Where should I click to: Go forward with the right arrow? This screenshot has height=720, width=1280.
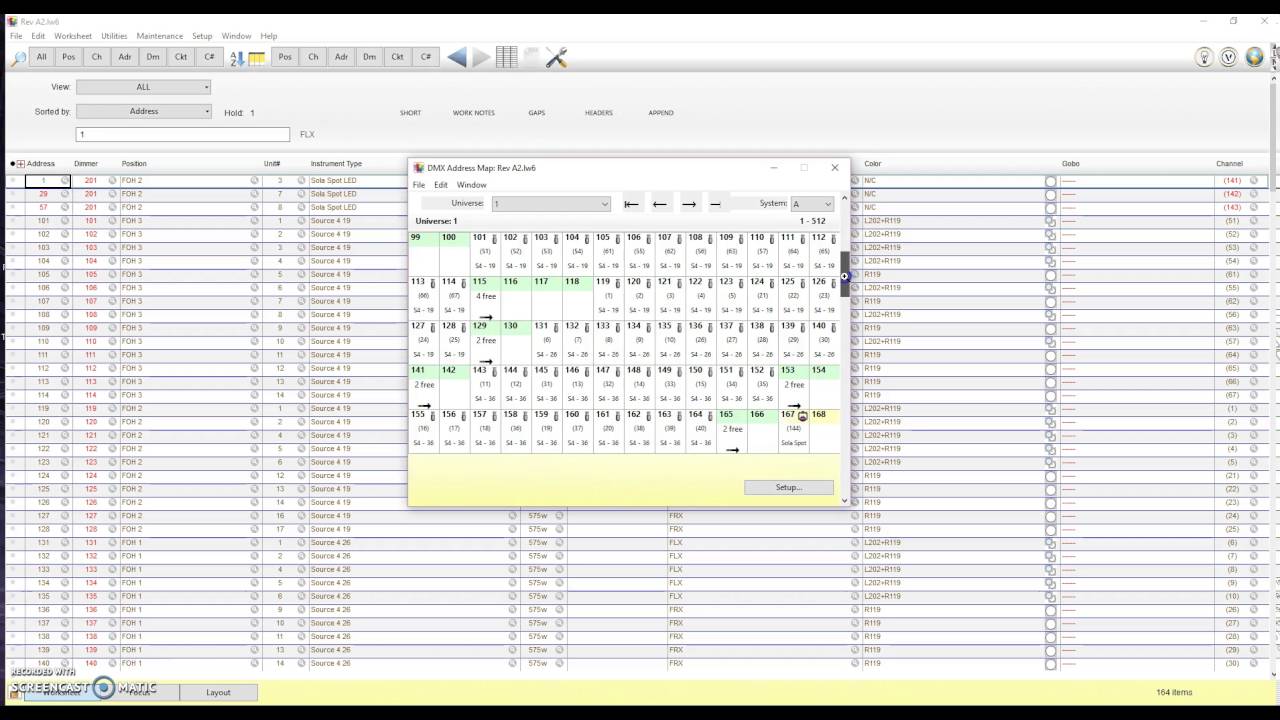point(481,58)
